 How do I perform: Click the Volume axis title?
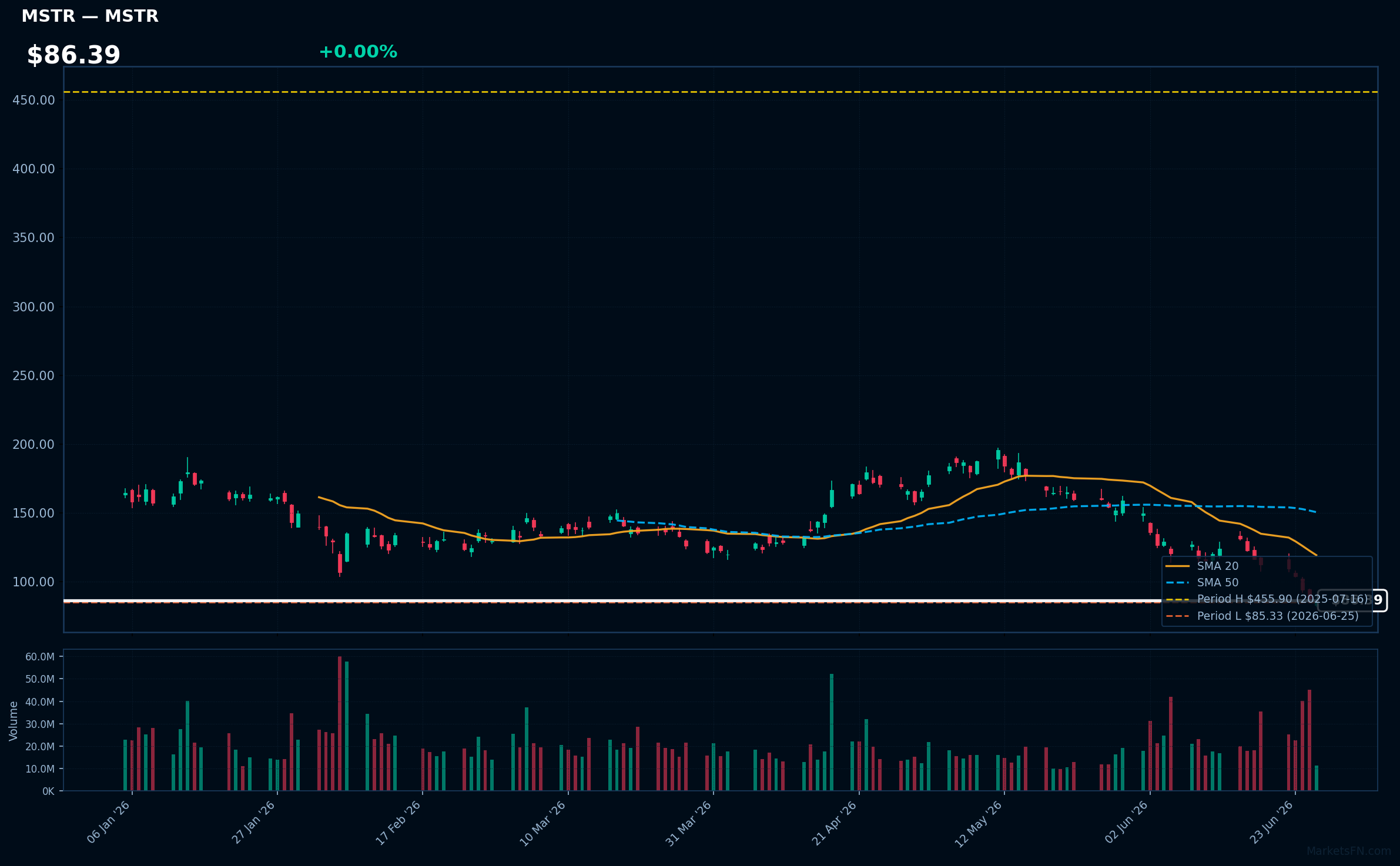(x=14, y=721)
